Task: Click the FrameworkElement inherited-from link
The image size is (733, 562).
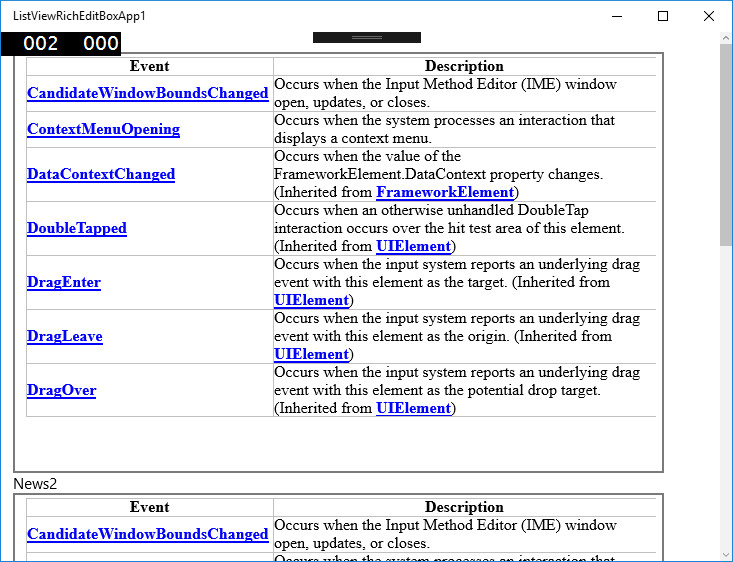Action: point(445,192)
